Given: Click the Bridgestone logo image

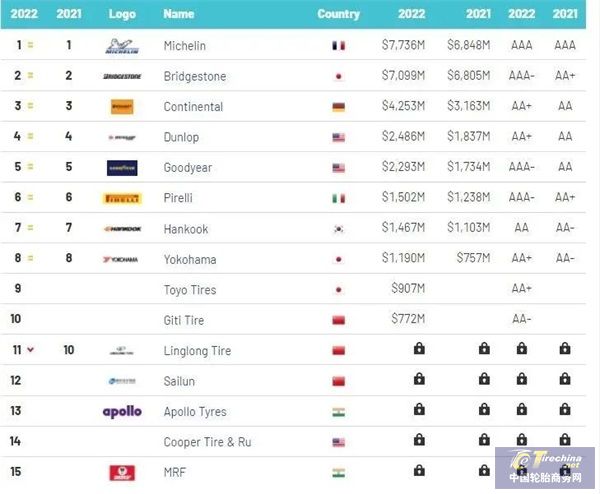Looking at the screenshot, I should point(122,77).
